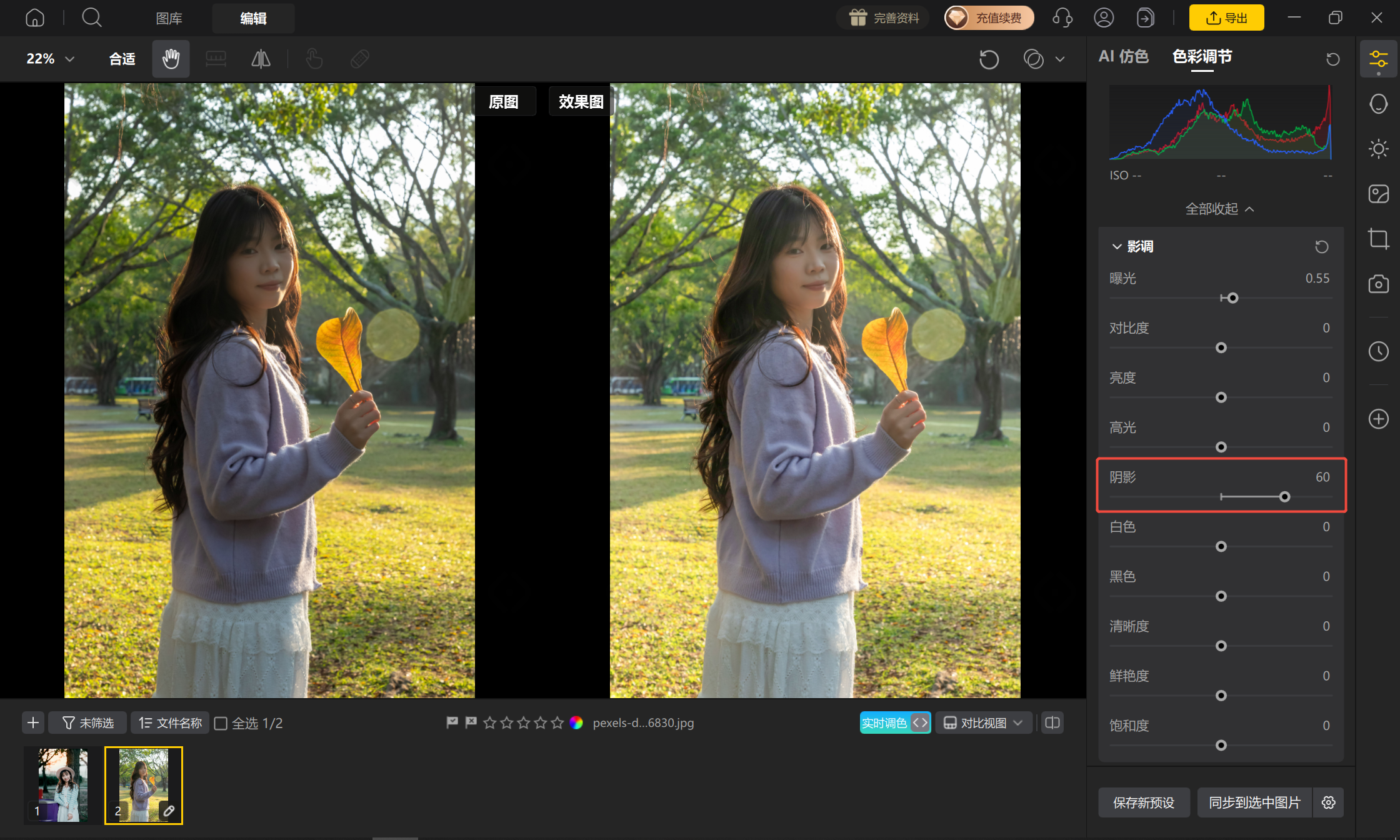This screenshot has height=840, width=1400.
Task: Toggle the 实时调色 switch
Action: (x=895, y=723)
